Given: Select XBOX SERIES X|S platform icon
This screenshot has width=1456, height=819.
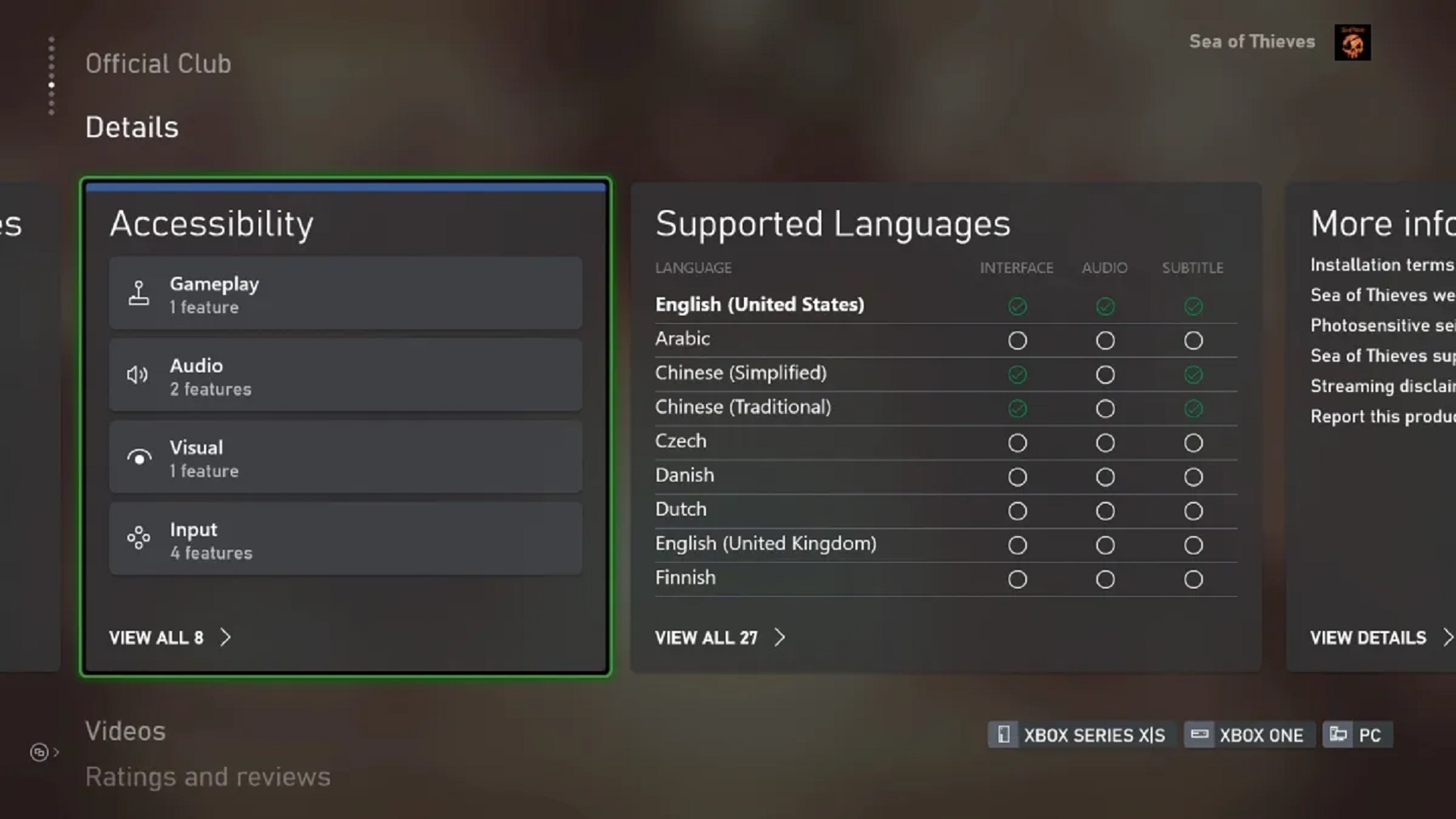Looking at the screenshot, I should pyautogui.click(x=1004, y=734).
